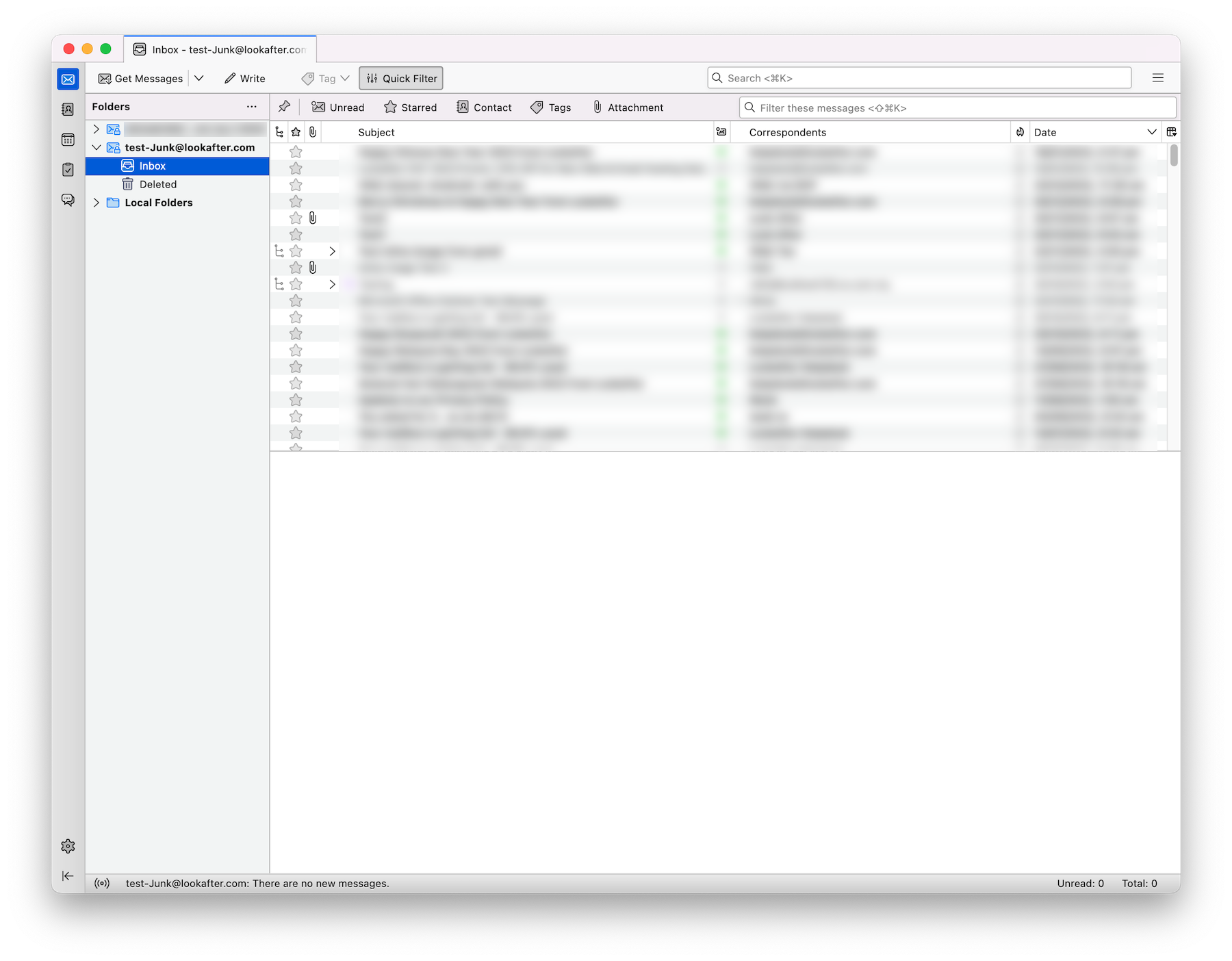Select the Deleted folder
The image size is (1232, 961).
pyautogui.click(x=157, y=184)
